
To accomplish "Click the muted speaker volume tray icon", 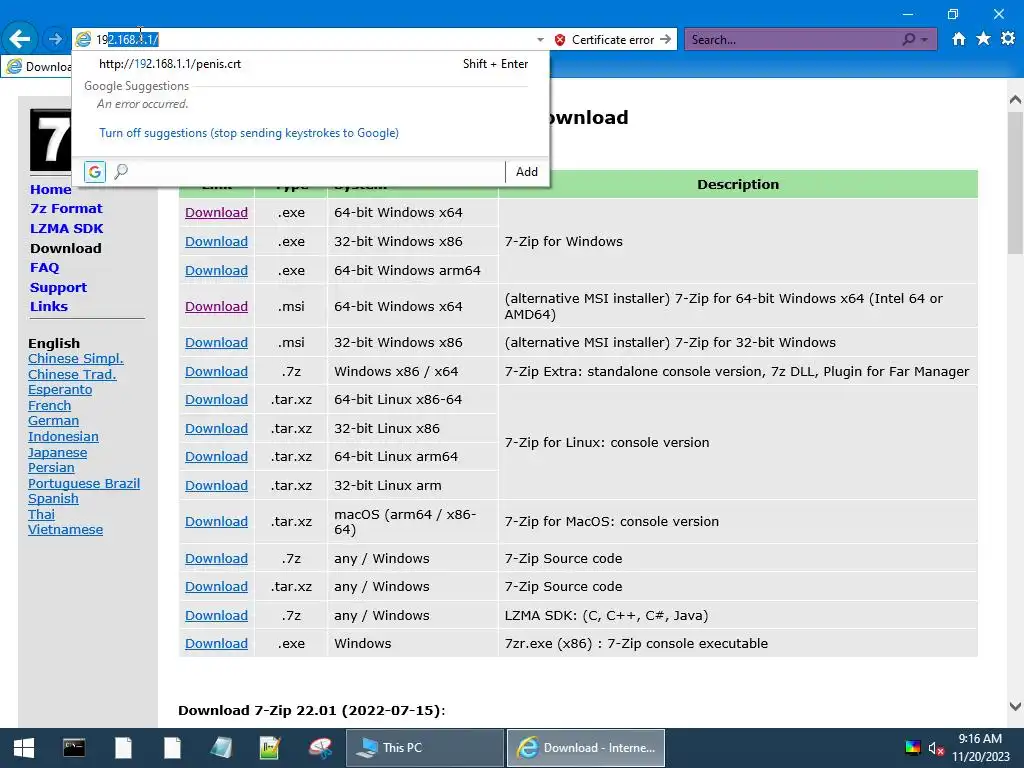I will pos(936,748).
